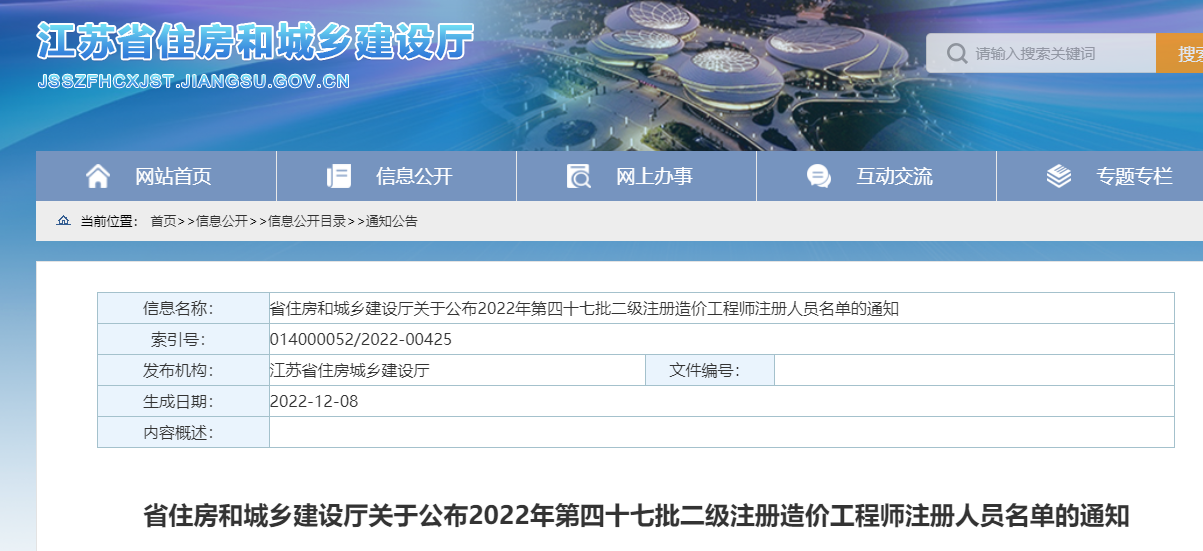Click the stacked layers icon beside 专题专栏
The height and width of the screenshot is (551, 1203).
[x=1058, y=177]
